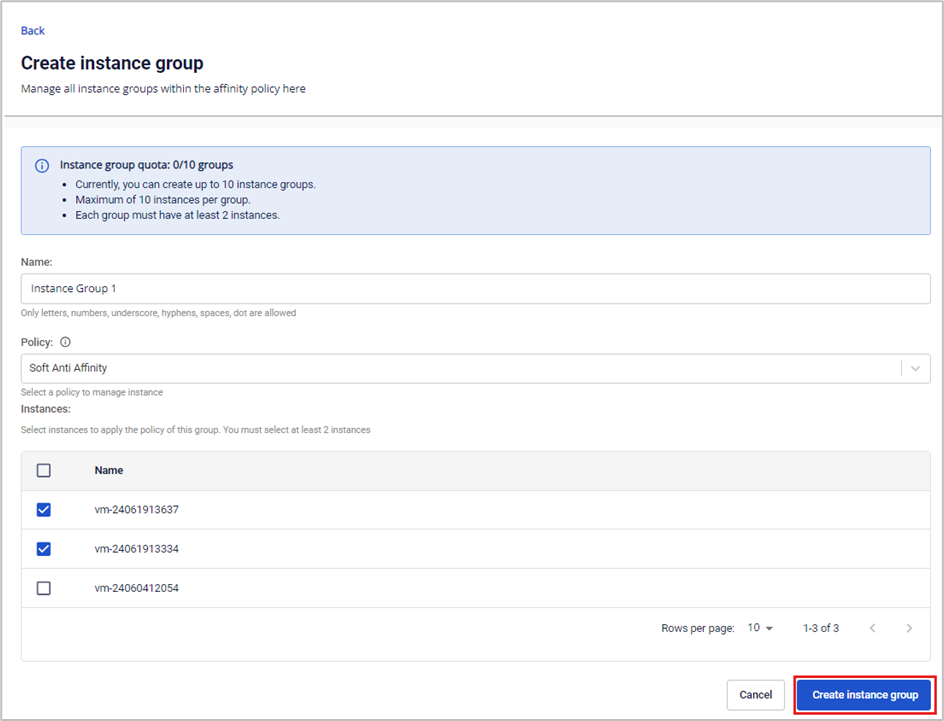
Task: Select the vm-24060412054 instance name
Action: tap(136, 588)
